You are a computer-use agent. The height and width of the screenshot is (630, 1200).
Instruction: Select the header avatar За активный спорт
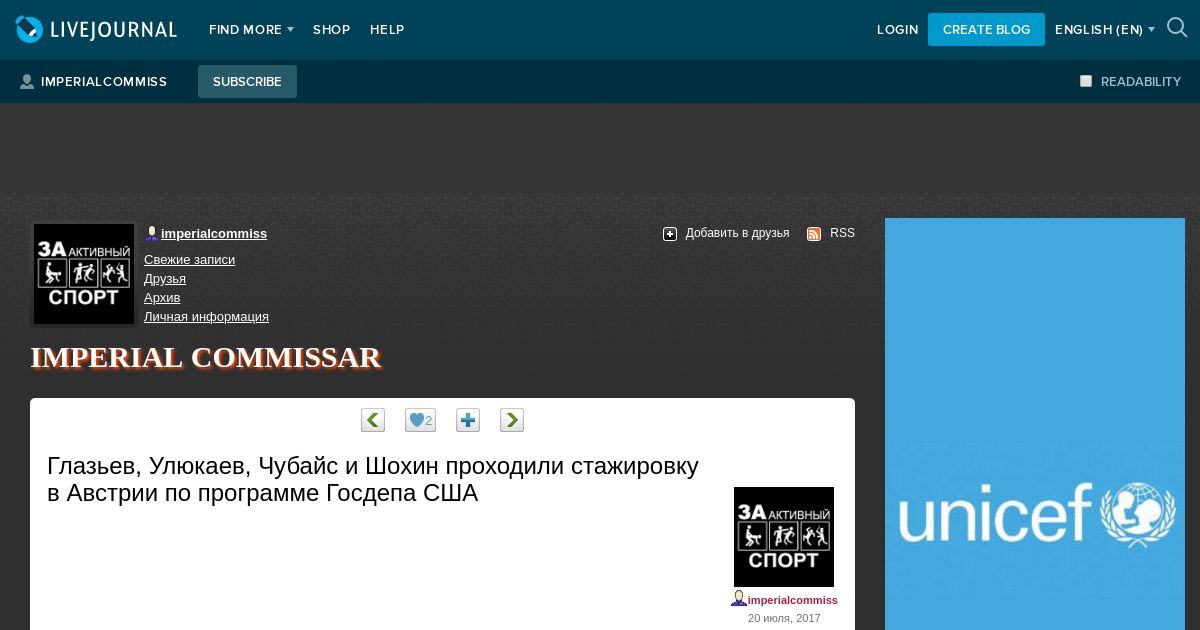tap(84, 274)
